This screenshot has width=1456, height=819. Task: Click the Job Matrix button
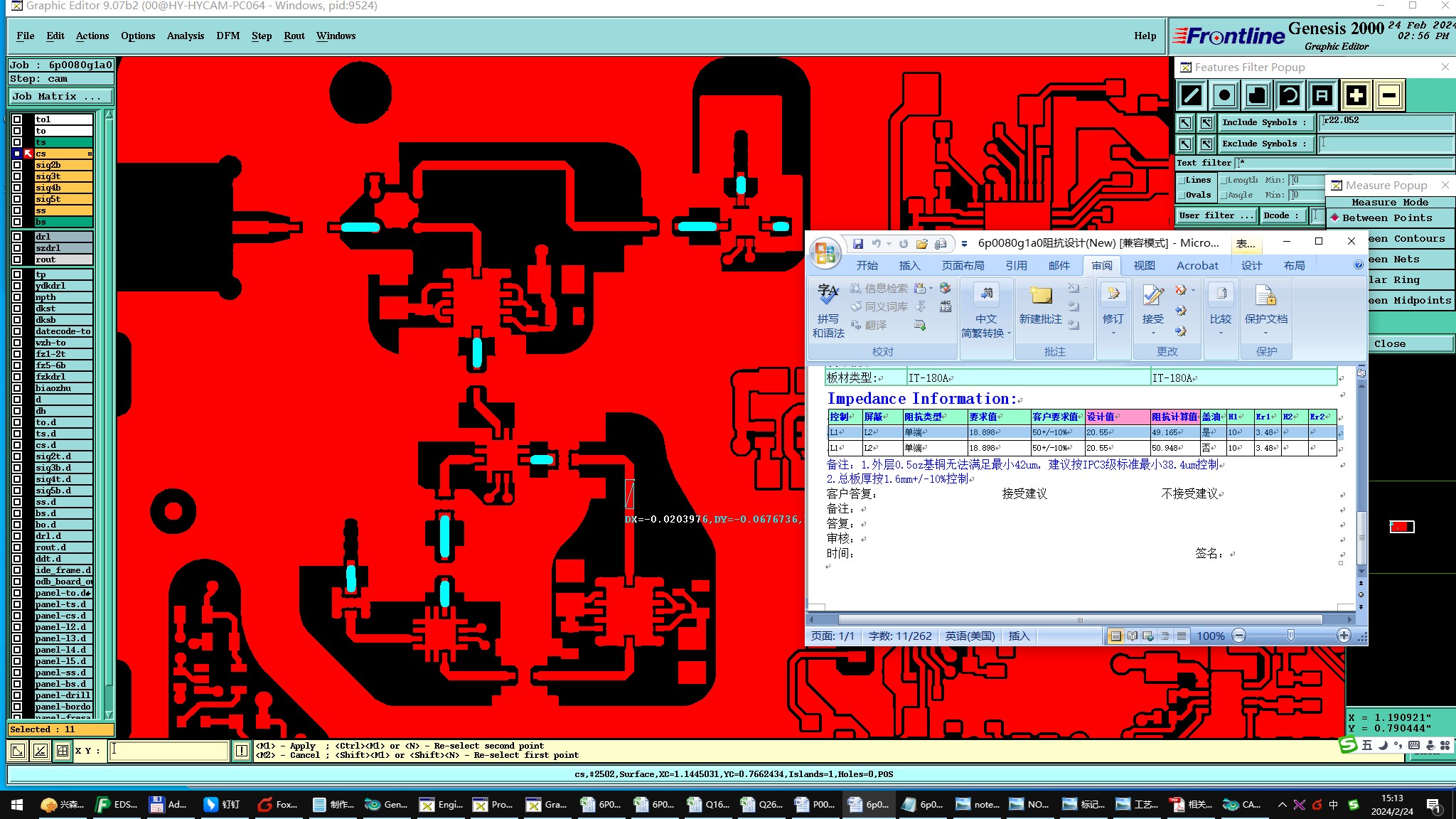[x=60, y=96]
